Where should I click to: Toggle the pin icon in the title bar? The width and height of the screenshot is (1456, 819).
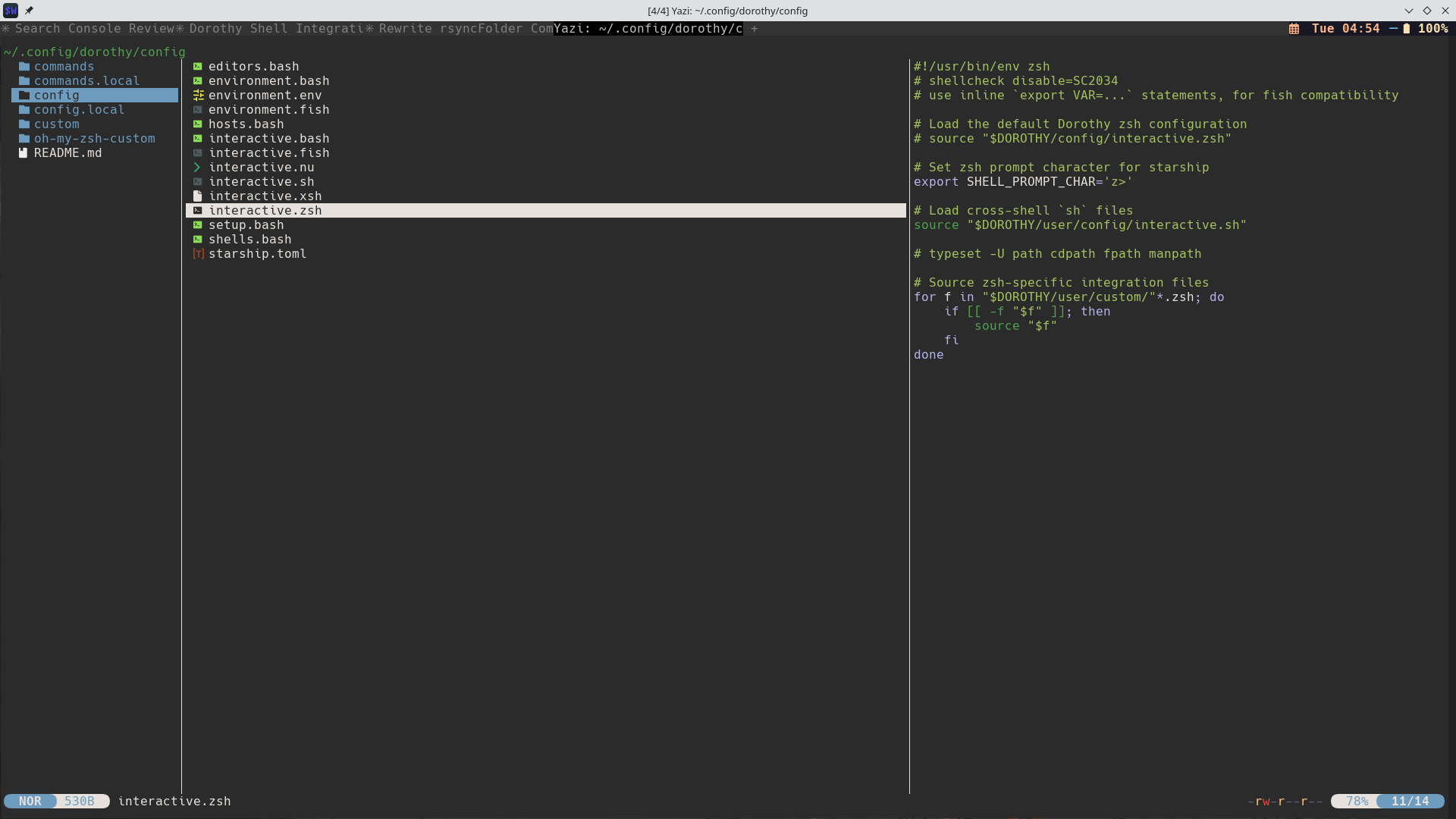click(x=30, y=11)
